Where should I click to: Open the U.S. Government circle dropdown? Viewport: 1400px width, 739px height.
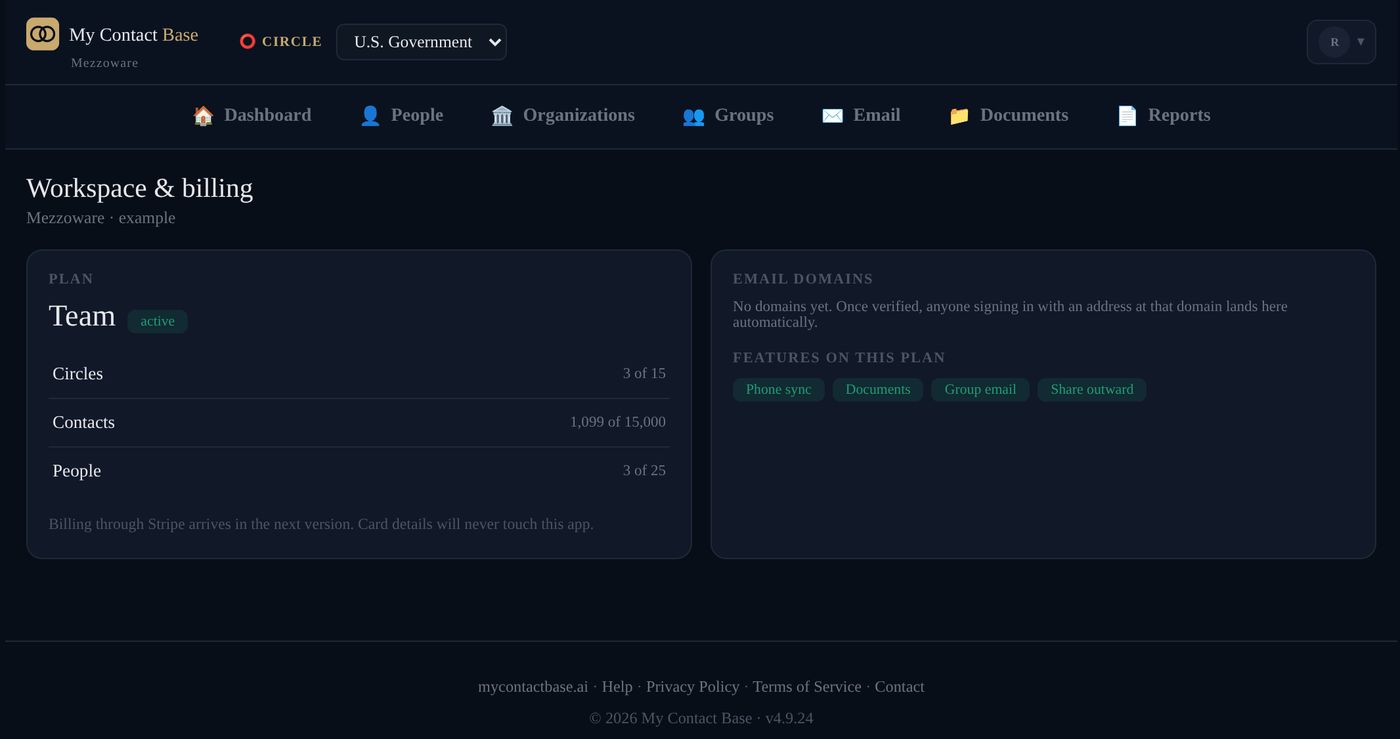pyautogui.click(x=421, y=42)
